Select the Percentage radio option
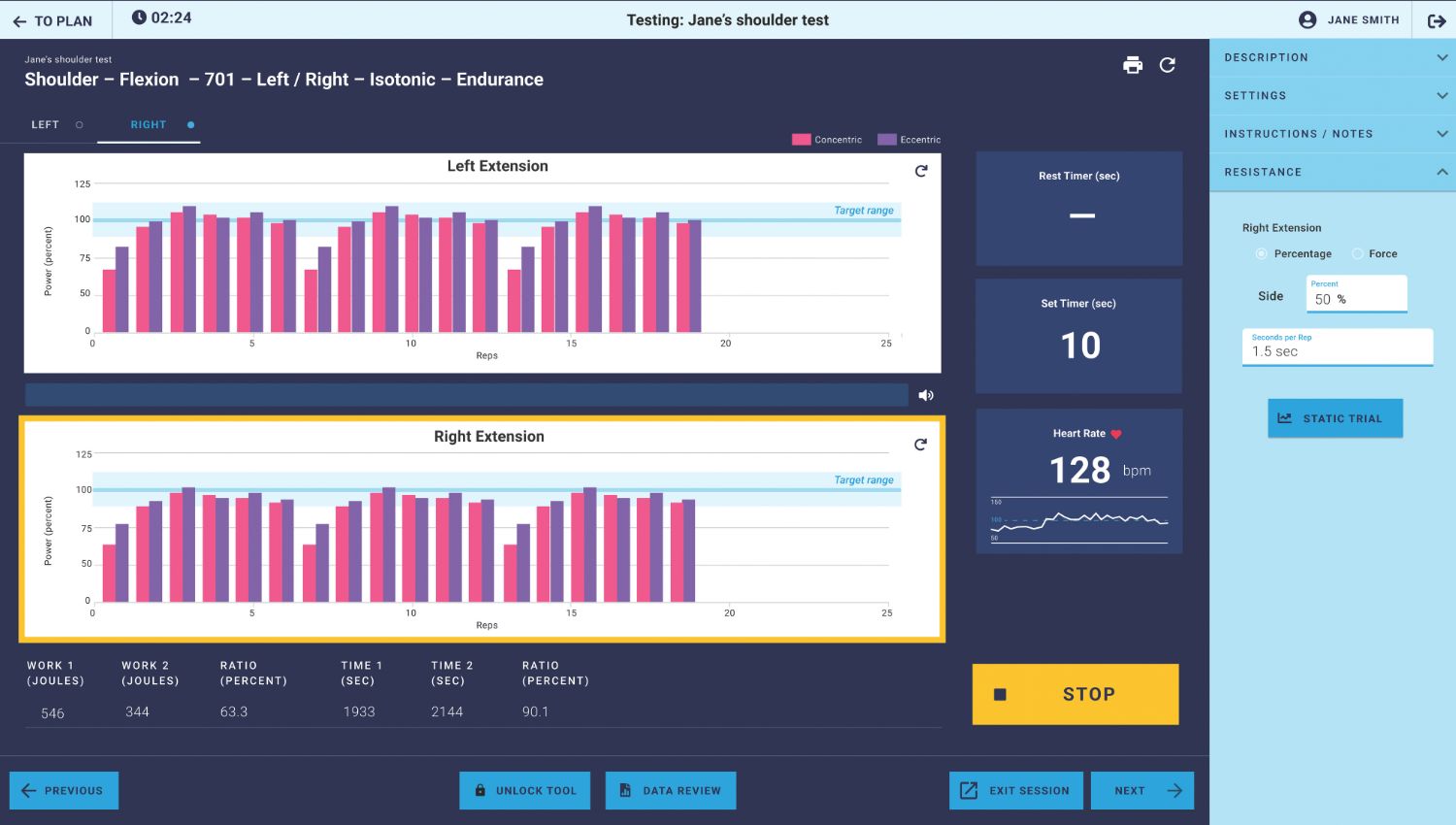Screen dimensions: 1456x825 [x=1261, y=254]
